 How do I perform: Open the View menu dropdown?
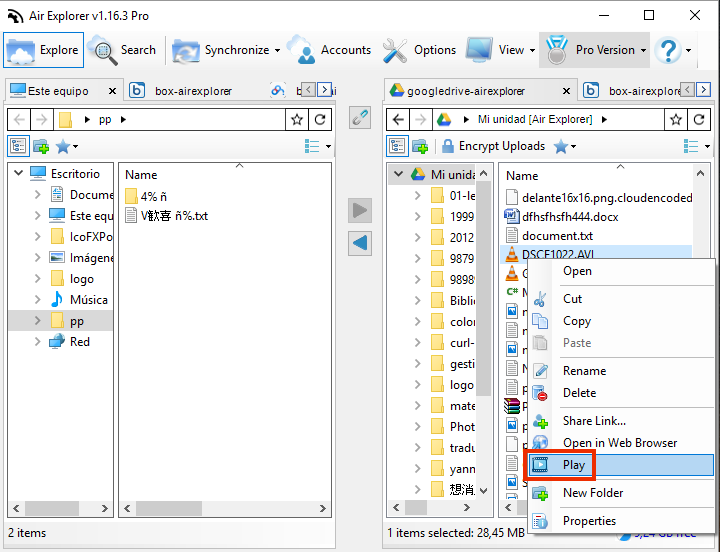pyautogui.click(x=501, y=50)
